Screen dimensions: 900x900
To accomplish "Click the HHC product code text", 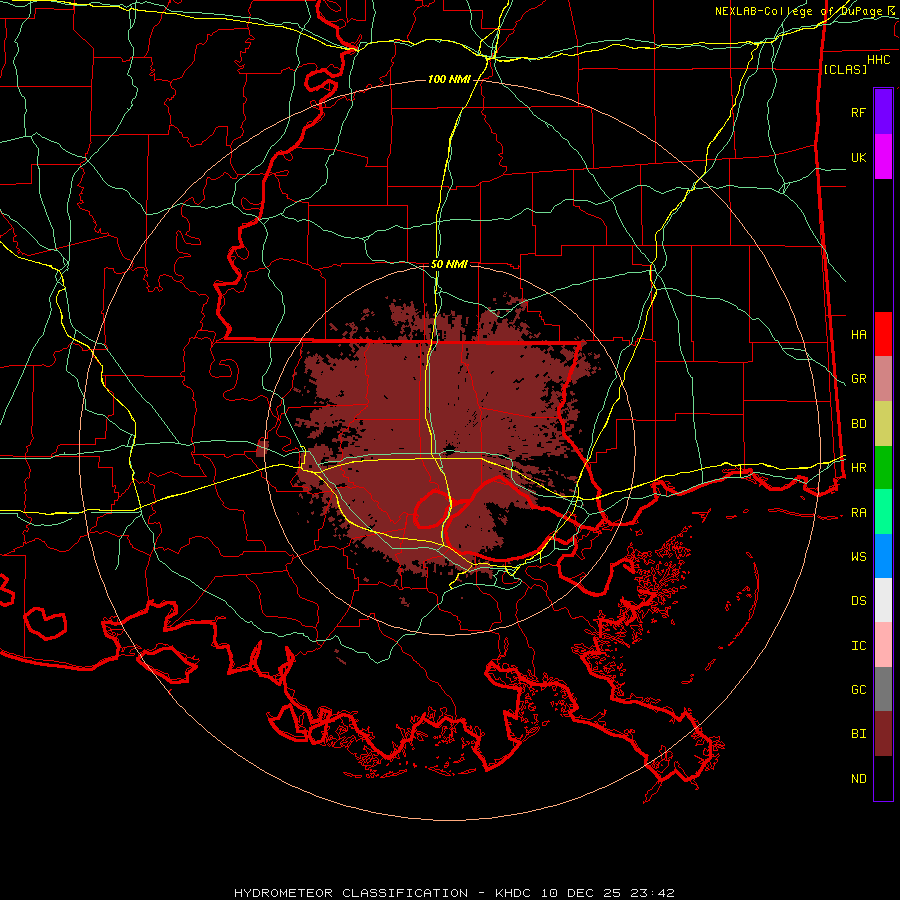I will (x=879, y=60).
